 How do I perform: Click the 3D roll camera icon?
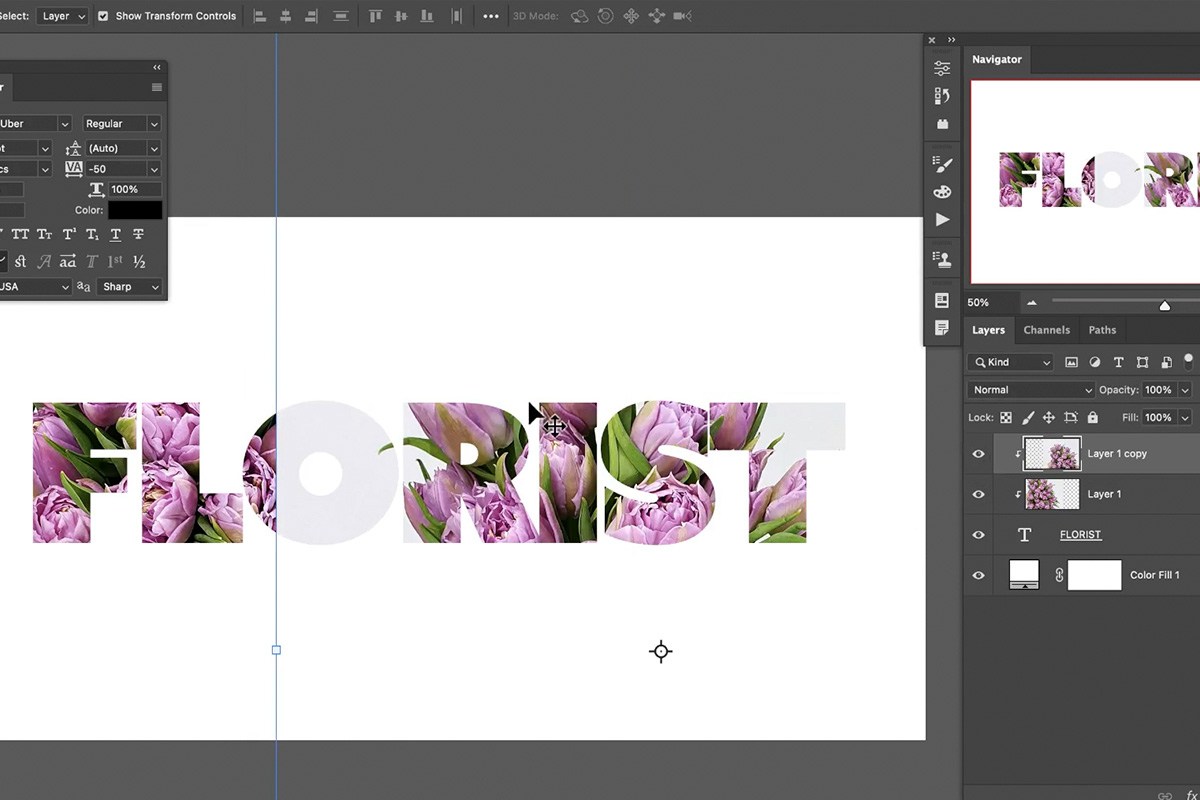click(605, 16)
